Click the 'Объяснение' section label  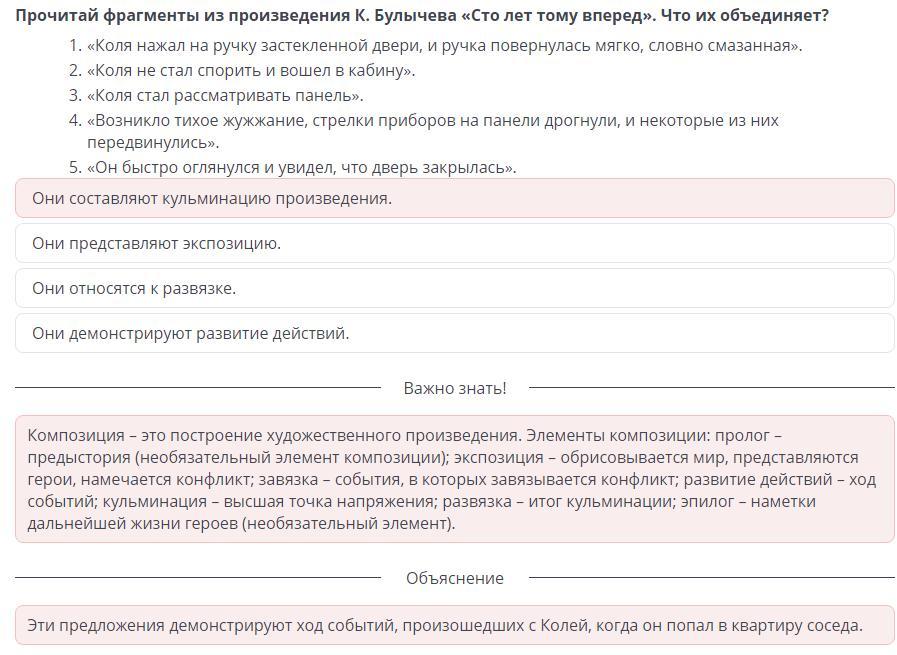click(455, 578)
